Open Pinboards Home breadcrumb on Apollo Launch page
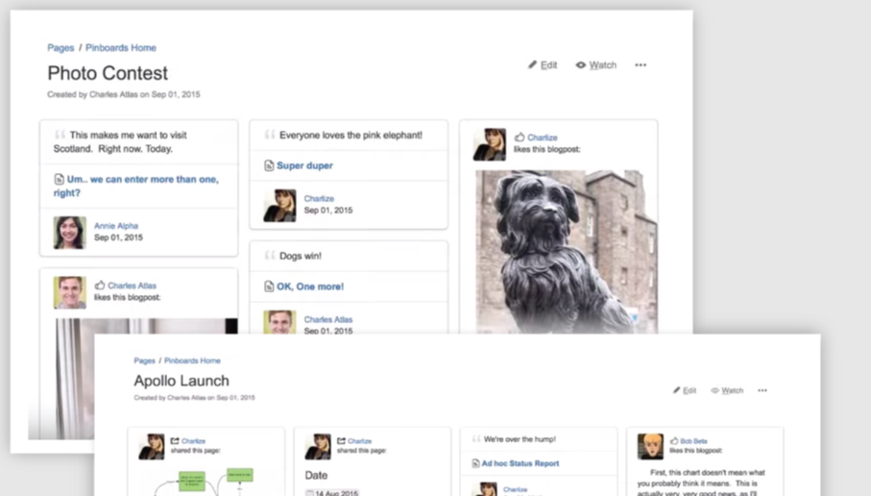The width and height of the screenshot is (871, 496). 192,360
